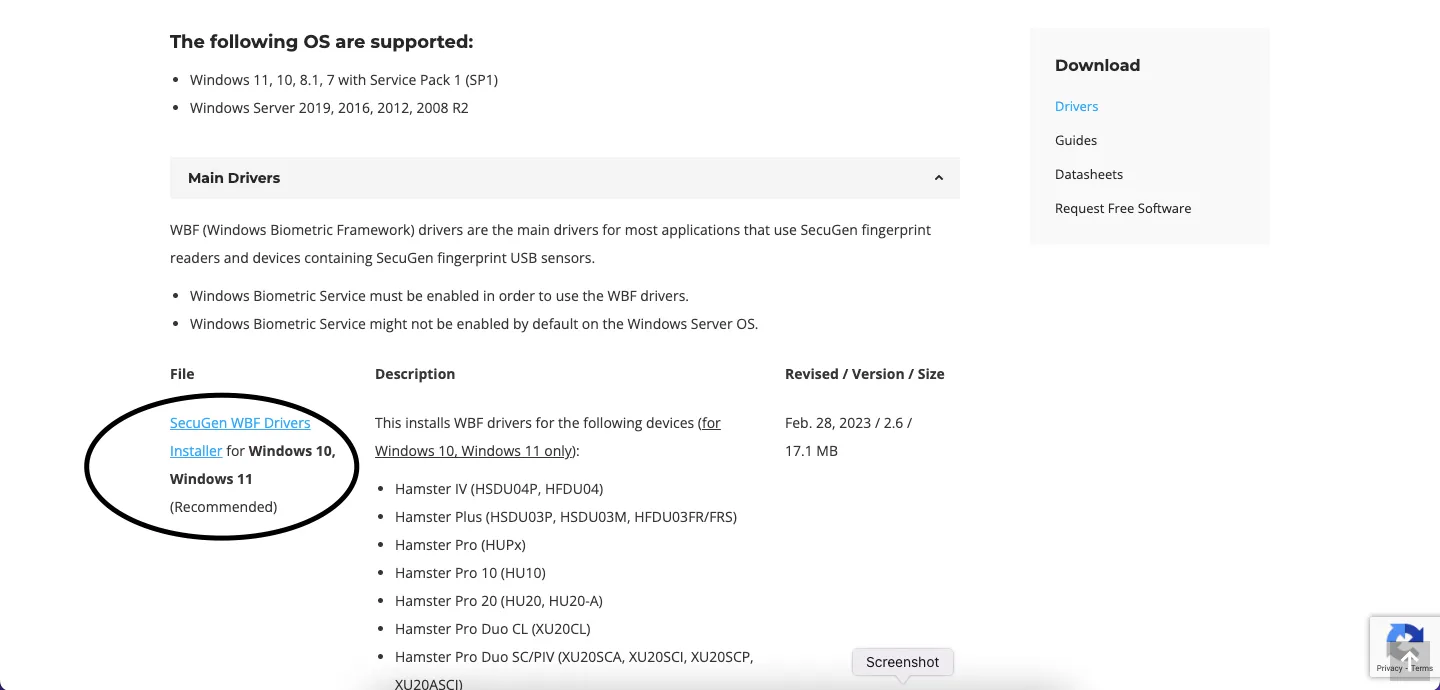Screen dimensions: 1440x690
Task: Select "Hamster Pro (HUPx)" list item
Action: [460, 545]
